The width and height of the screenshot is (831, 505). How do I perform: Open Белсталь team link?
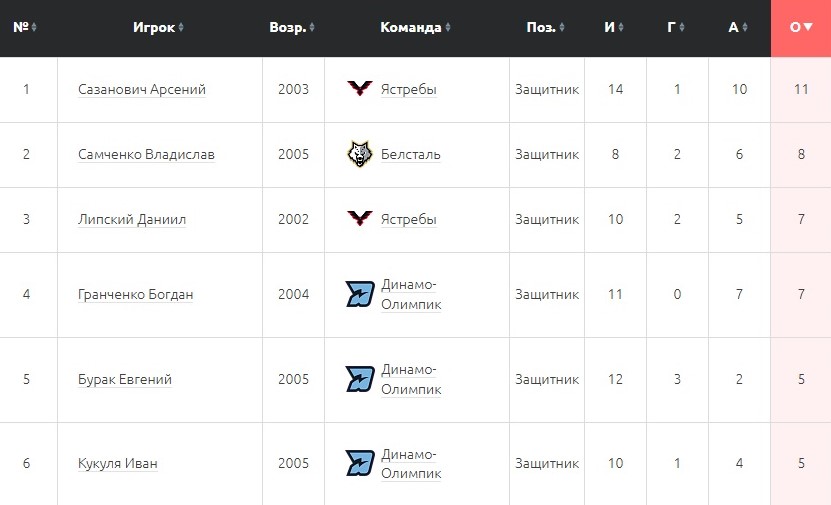411,154
